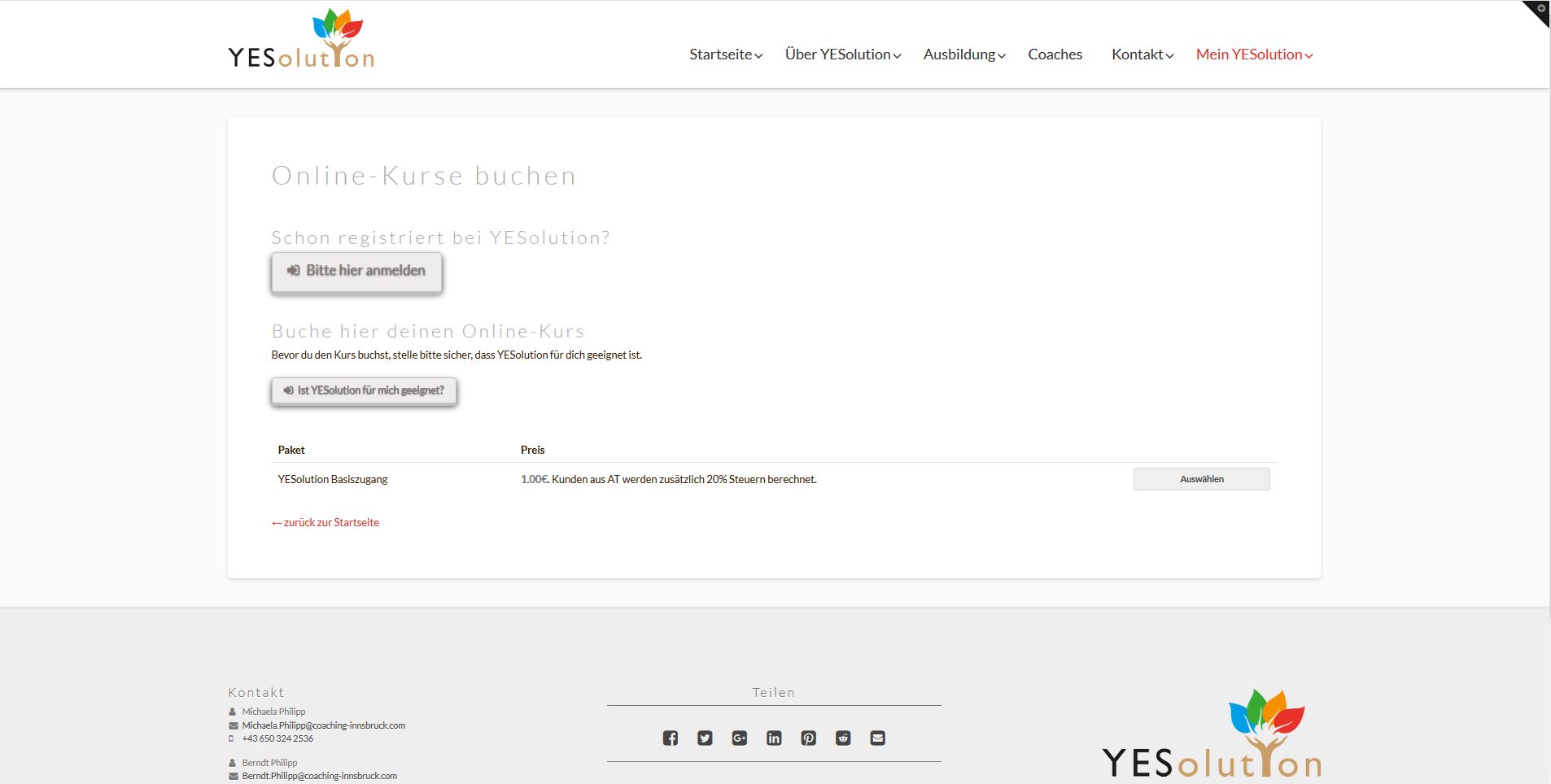1551x784 pixels.
Task: Follow zurück zur Startseite link
Action: [325, 522]
